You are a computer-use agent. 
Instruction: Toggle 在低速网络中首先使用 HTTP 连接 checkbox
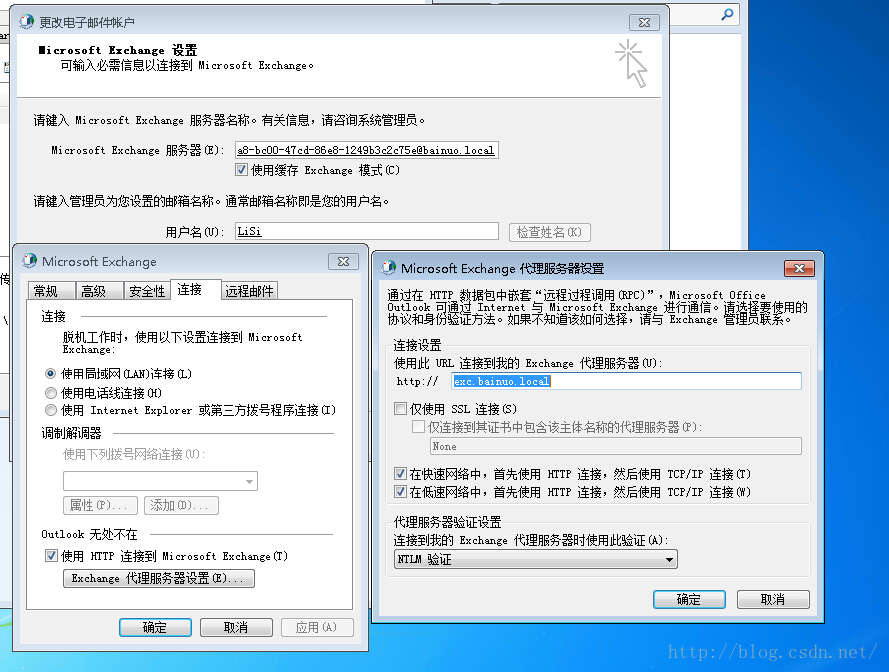click(400, 491)
